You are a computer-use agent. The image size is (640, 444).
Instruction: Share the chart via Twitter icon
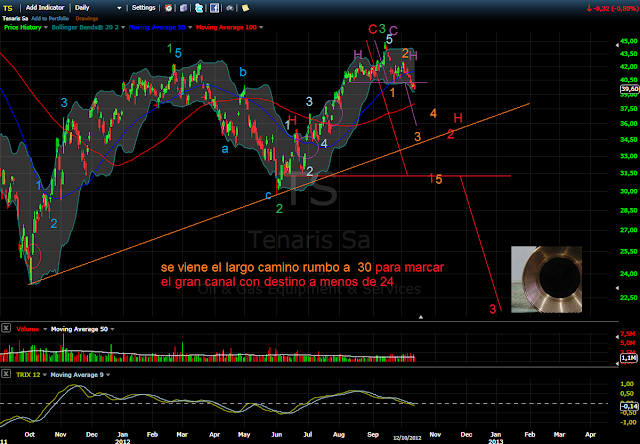click(x=199, y=8)
